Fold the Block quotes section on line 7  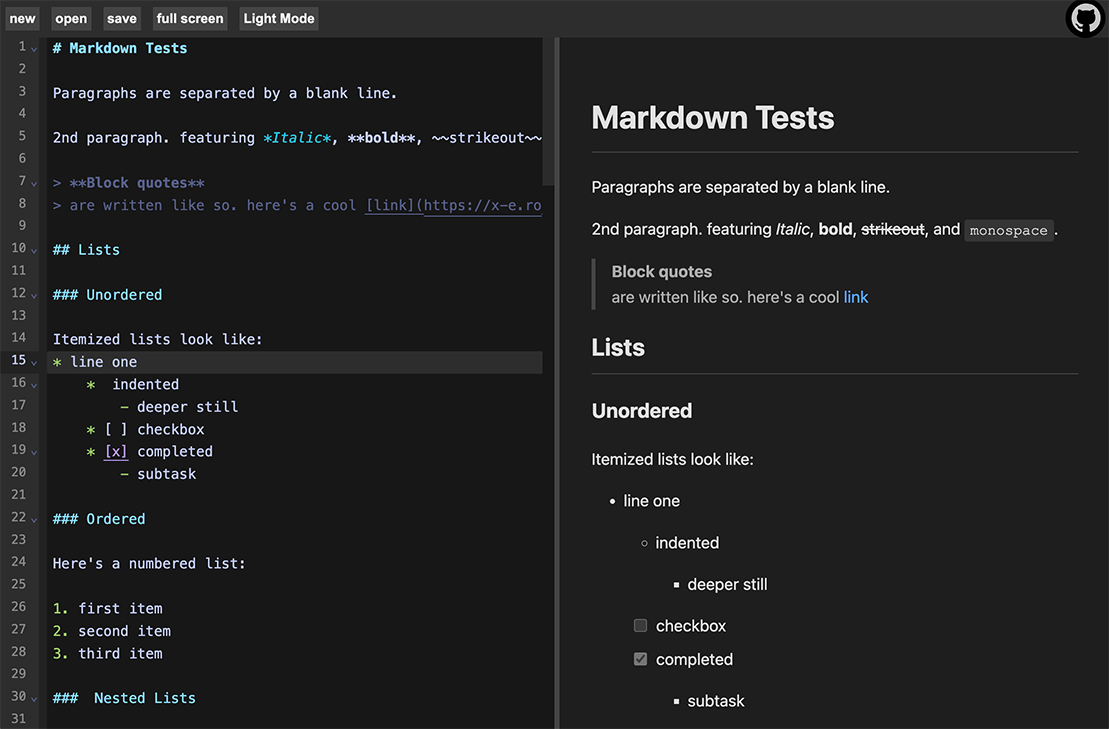click(x=32, y=181)
